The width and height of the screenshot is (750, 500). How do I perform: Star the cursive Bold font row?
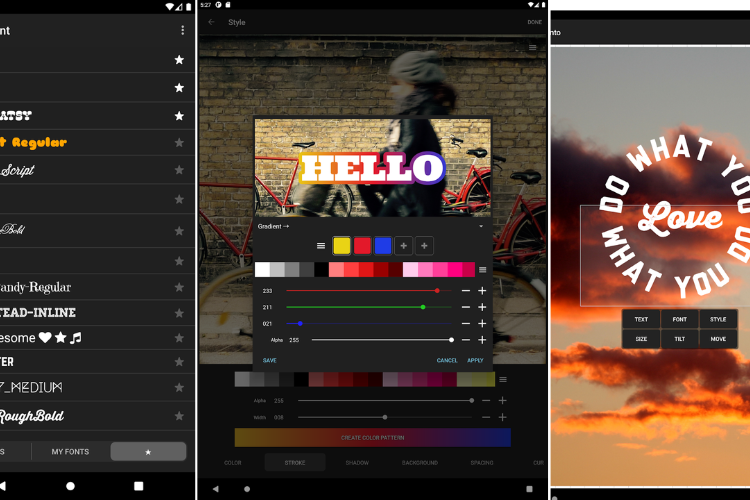pos(179,231)
